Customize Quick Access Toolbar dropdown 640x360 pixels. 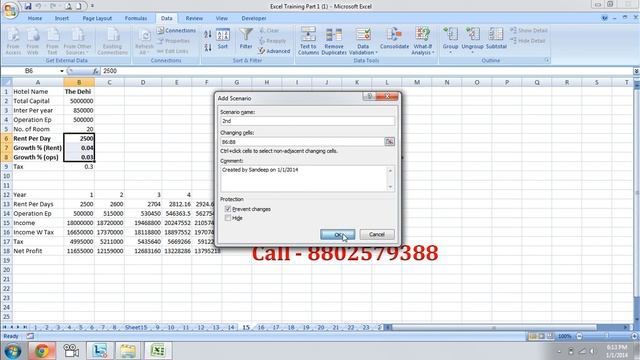coord(92,6)
